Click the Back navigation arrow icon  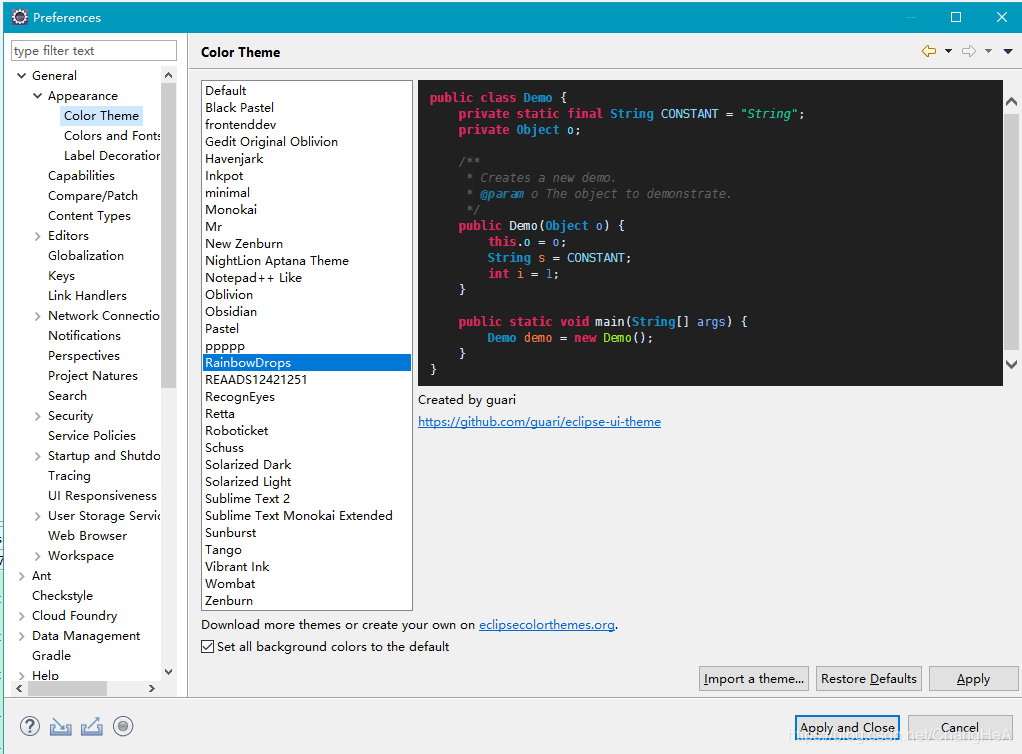[929, 51]
